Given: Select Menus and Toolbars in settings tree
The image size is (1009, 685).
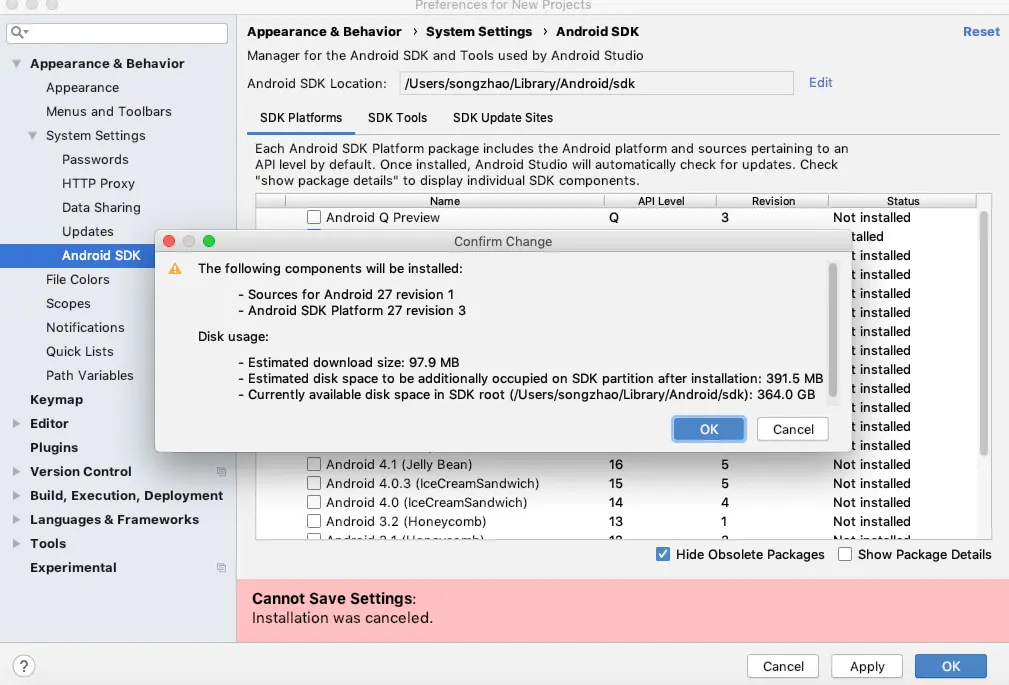Looking at the screenshot, I should click(109, 111).
